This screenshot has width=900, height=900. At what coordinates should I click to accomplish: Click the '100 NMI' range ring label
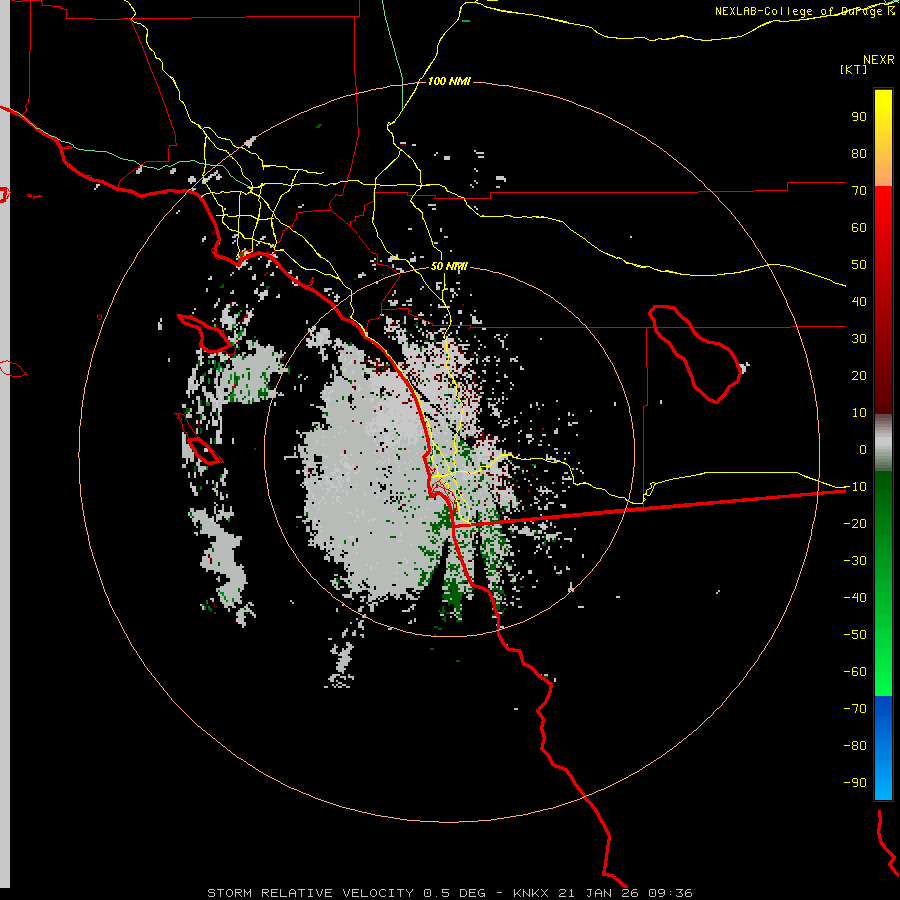[449, 81]
